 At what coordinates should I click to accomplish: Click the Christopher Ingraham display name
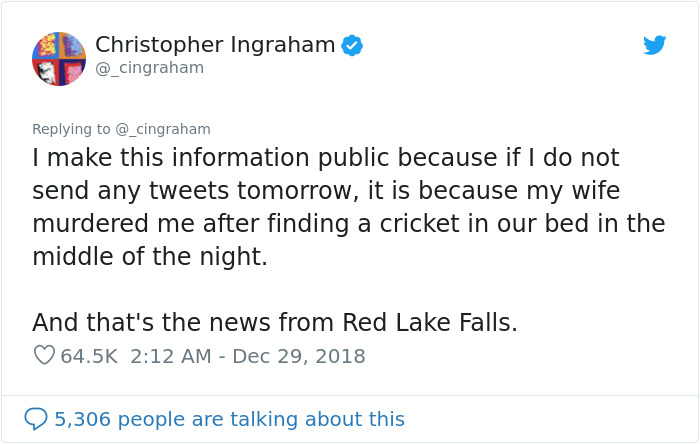tap(216, 45)
